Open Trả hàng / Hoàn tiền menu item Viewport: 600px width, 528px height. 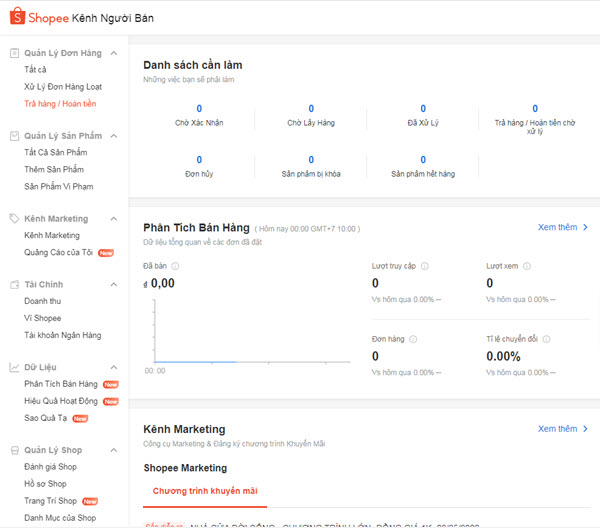(60, 103)
